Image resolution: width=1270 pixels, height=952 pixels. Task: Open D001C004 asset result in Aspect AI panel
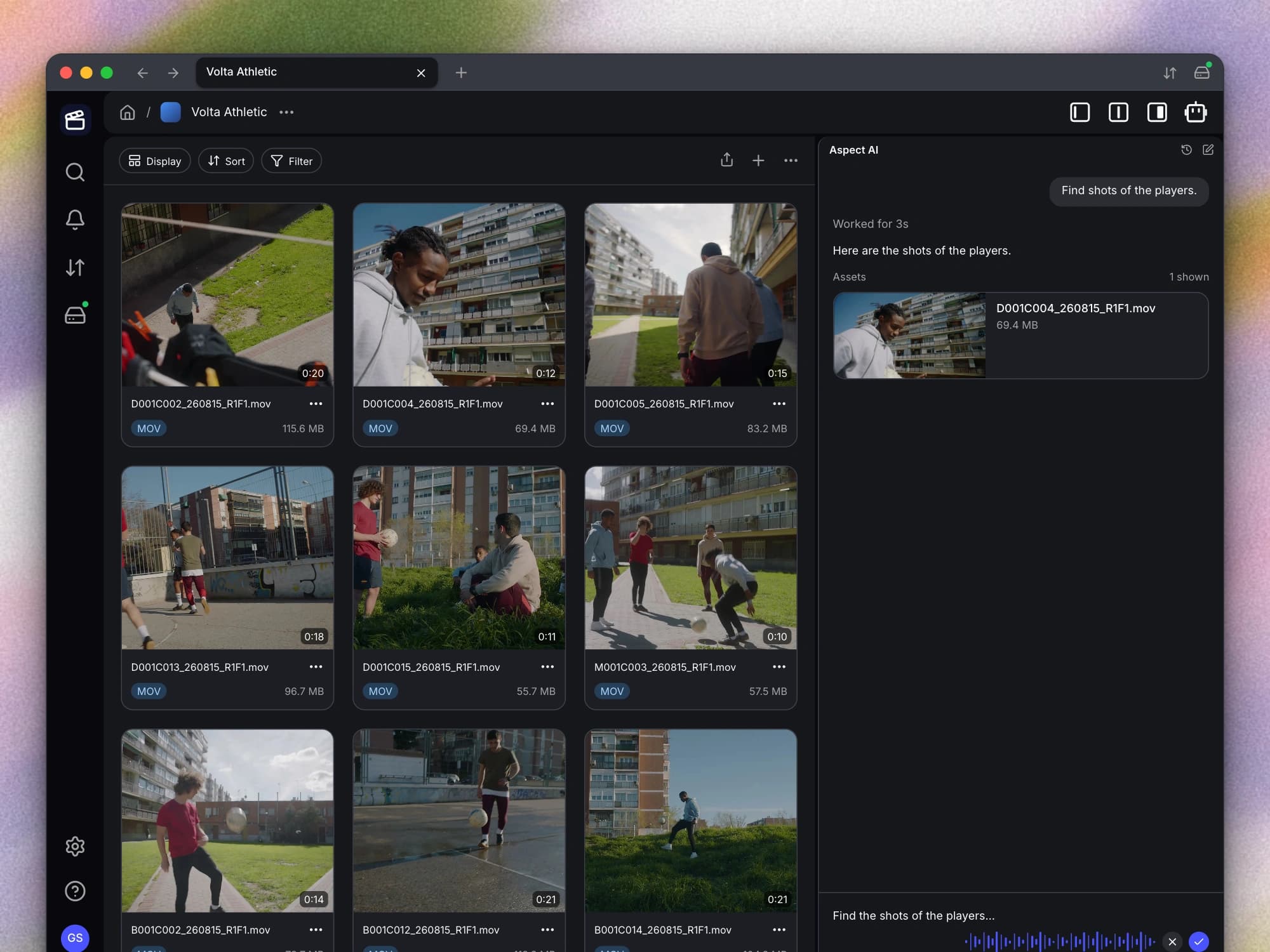point(1020,336)
